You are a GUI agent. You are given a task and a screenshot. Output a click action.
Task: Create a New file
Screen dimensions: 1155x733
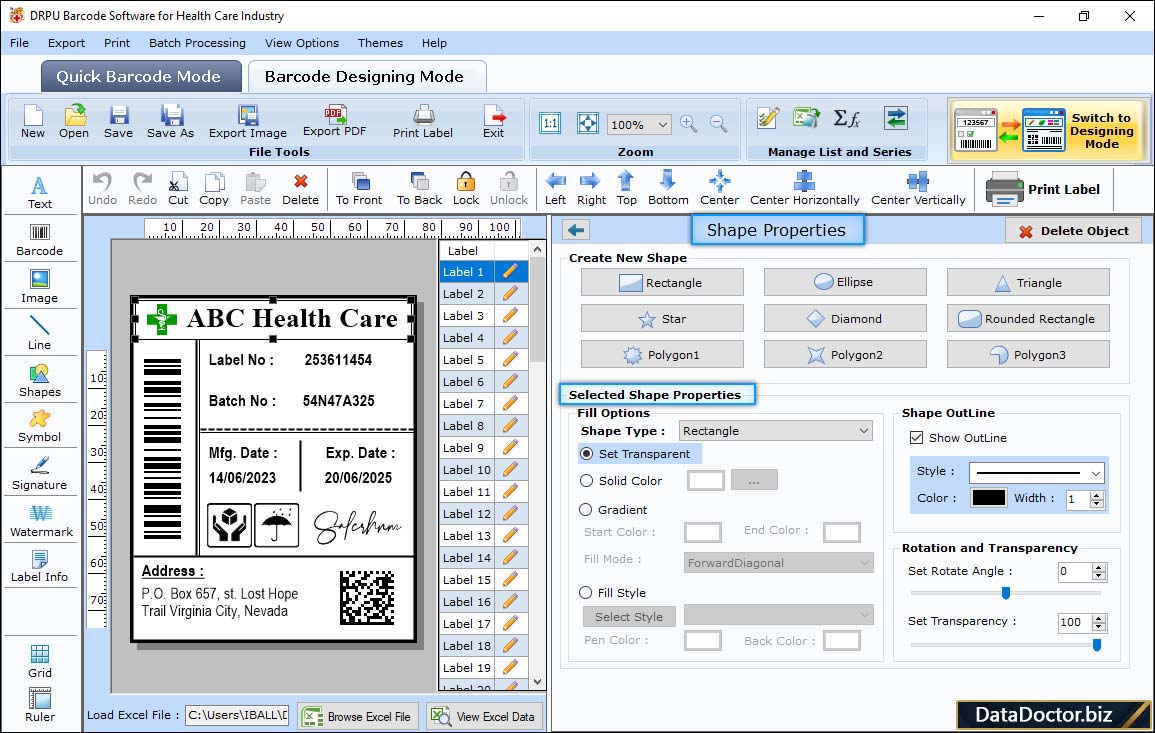pyautogui.click(x=33, y=122)
